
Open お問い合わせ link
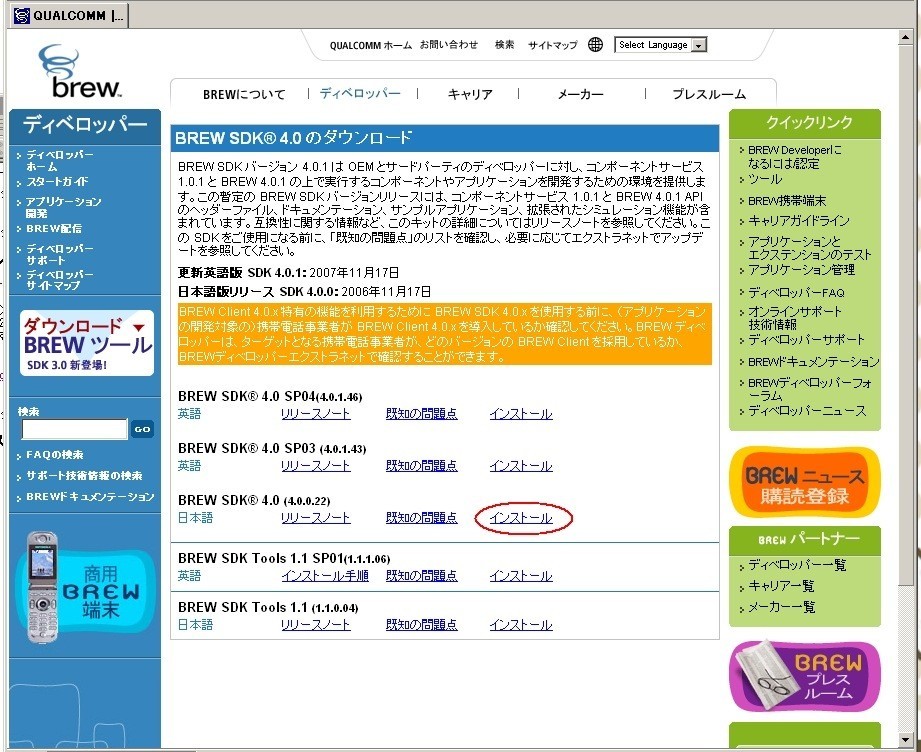pos(449,45)
